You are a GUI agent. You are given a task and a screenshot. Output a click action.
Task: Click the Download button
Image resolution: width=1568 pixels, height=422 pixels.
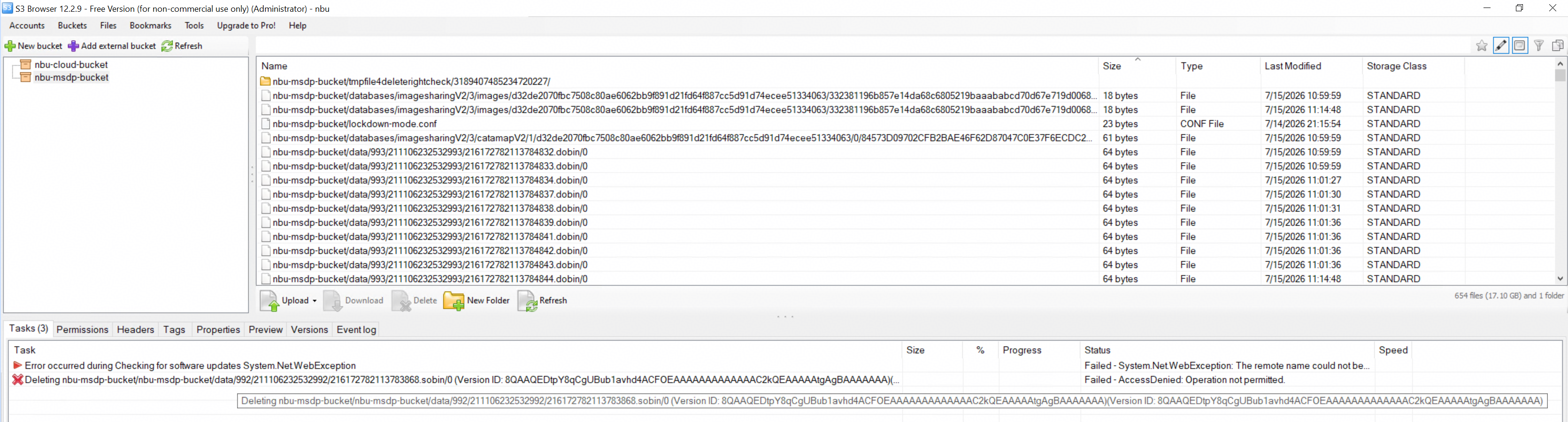pyautogui.click(x=354, y=300)
